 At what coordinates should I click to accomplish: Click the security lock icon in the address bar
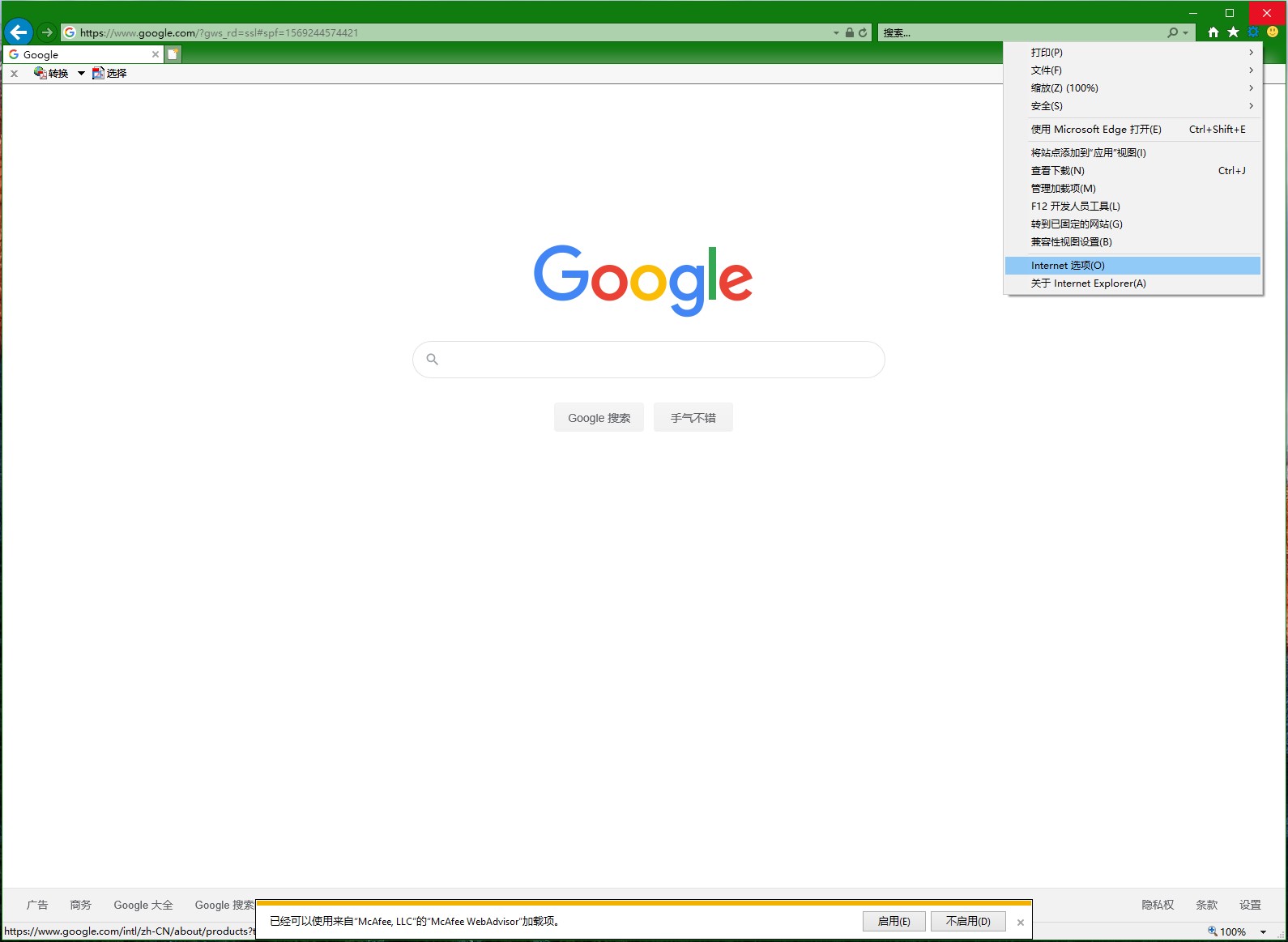pos(849,32)
